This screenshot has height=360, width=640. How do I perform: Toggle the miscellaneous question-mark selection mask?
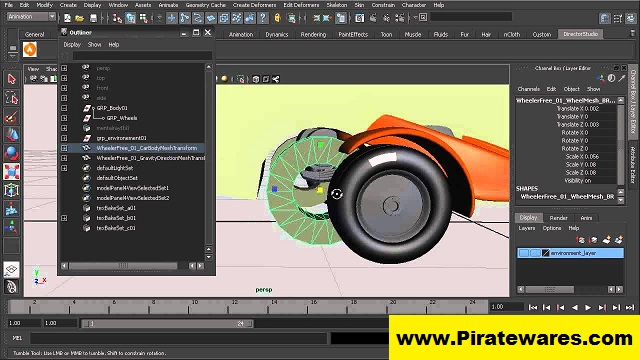point(263,18)
